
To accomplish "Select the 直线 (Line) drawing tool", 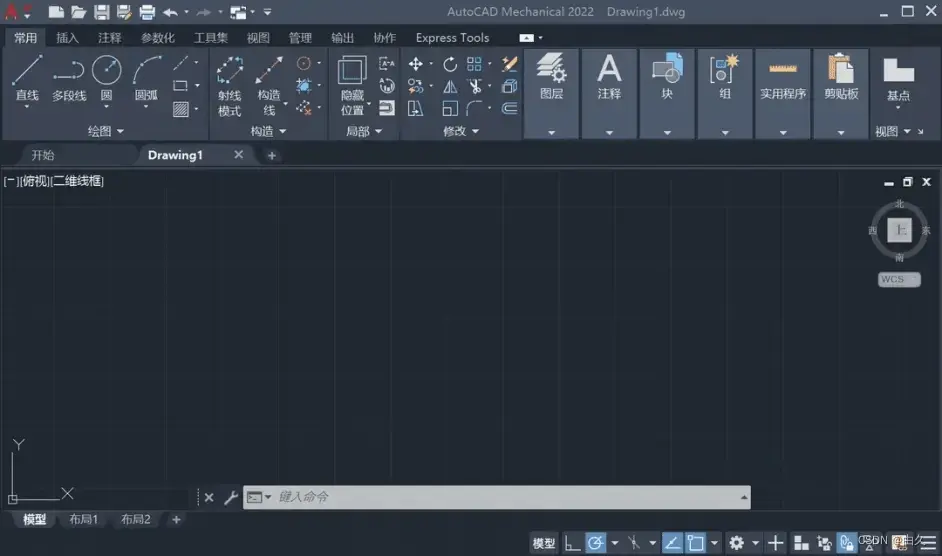I will [x=27, y=79].
